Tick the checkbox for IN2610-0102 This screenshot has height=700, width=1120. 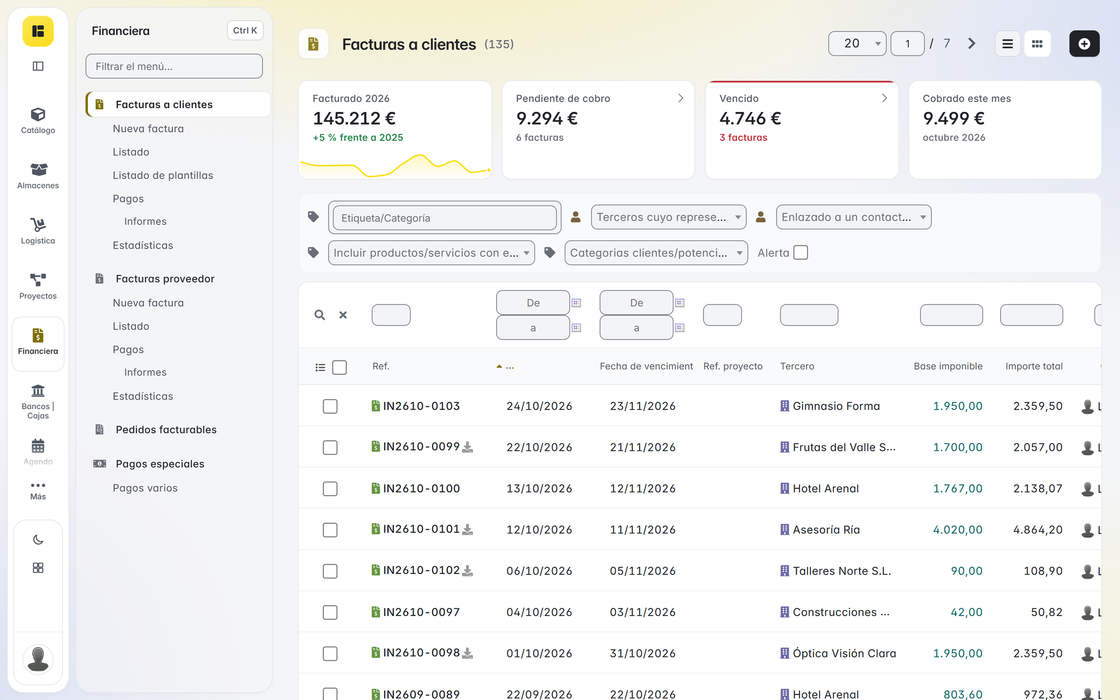coord(330,571)
